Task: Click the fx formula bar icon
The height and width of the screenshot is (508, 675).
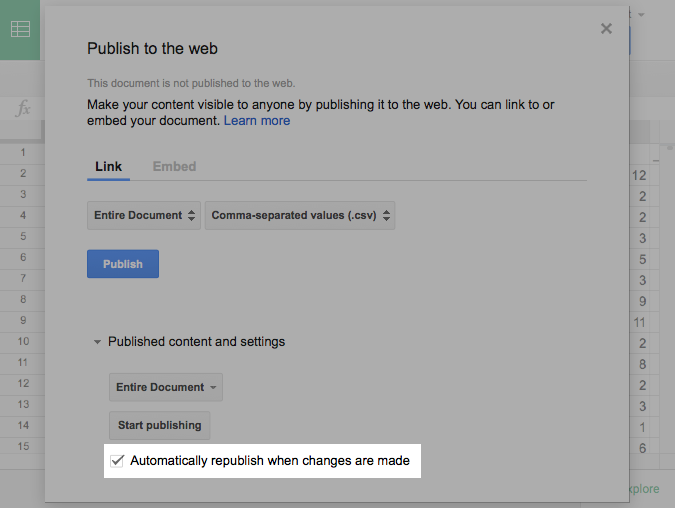Action: pos(22,109)
